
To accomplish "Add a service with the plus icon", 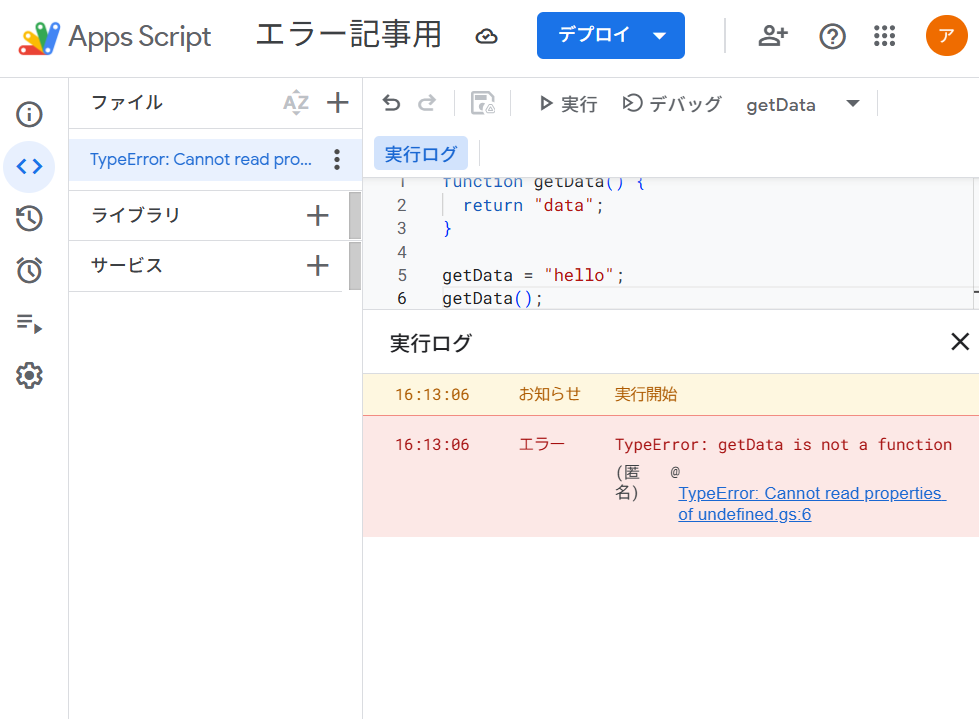I will click(318, 266).
